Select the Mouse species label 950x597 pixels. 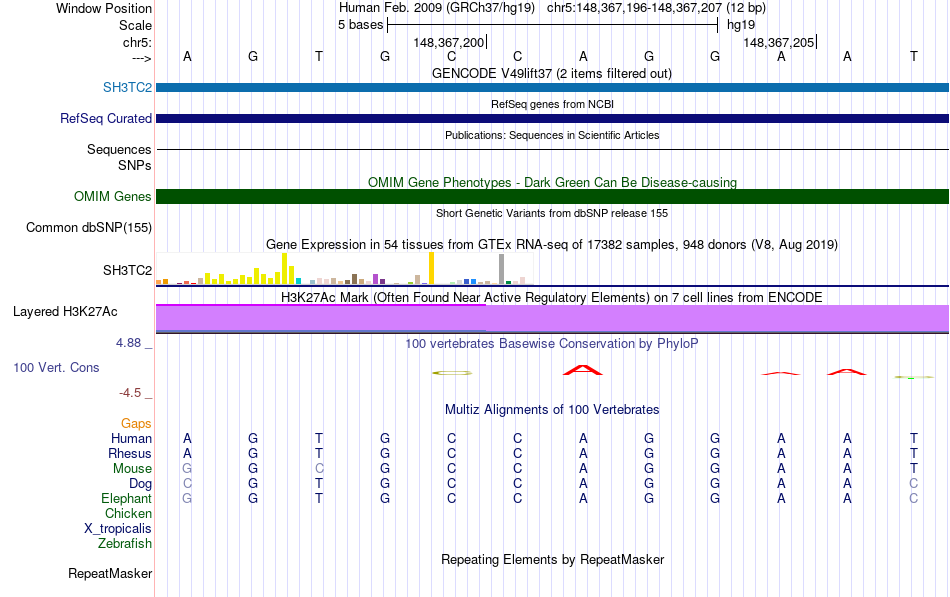(x=132, y=469)
